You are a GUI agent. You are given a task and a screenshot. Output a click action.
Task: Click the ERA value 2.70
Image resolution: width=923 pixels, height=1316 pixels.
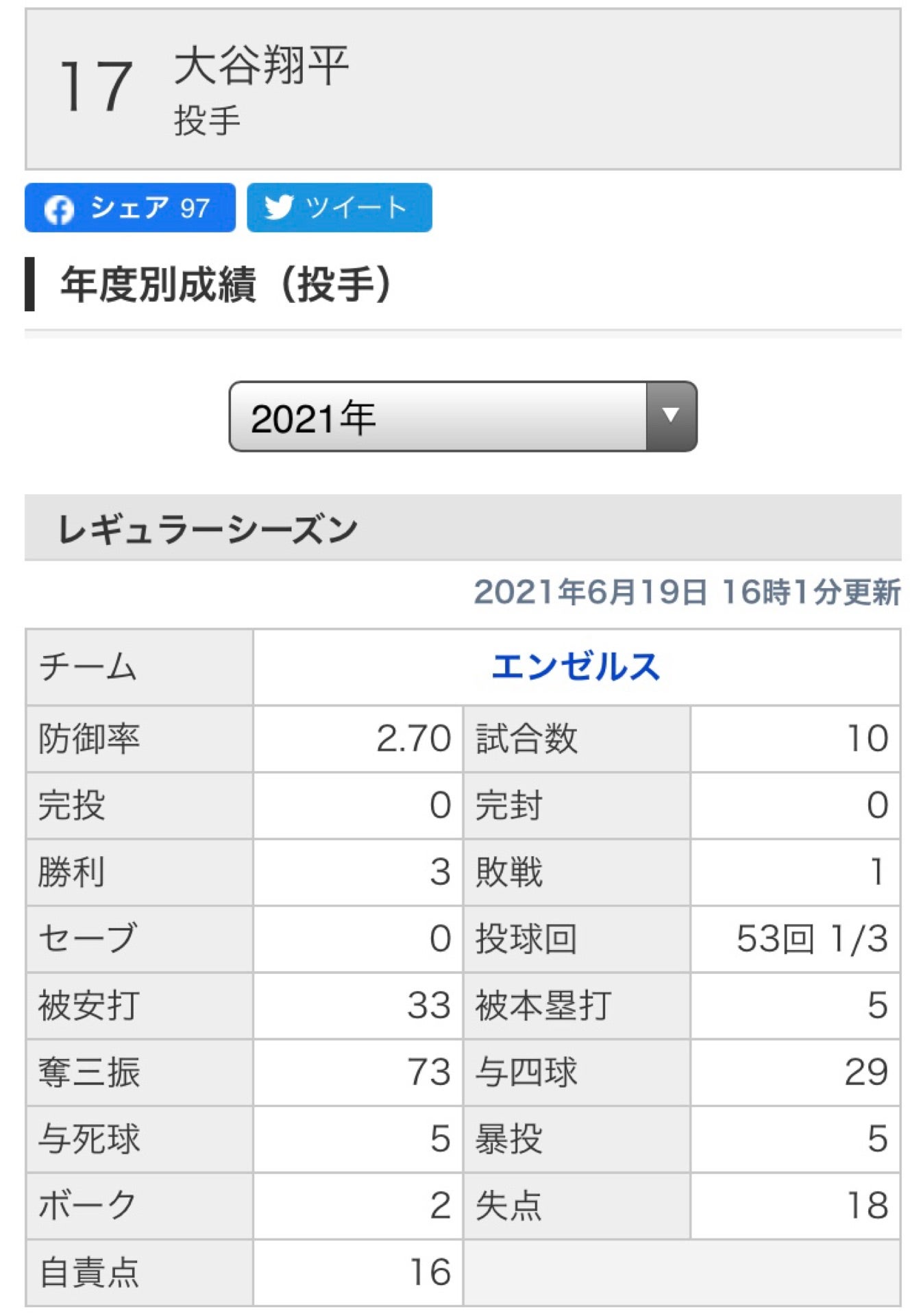coord(413,739)
